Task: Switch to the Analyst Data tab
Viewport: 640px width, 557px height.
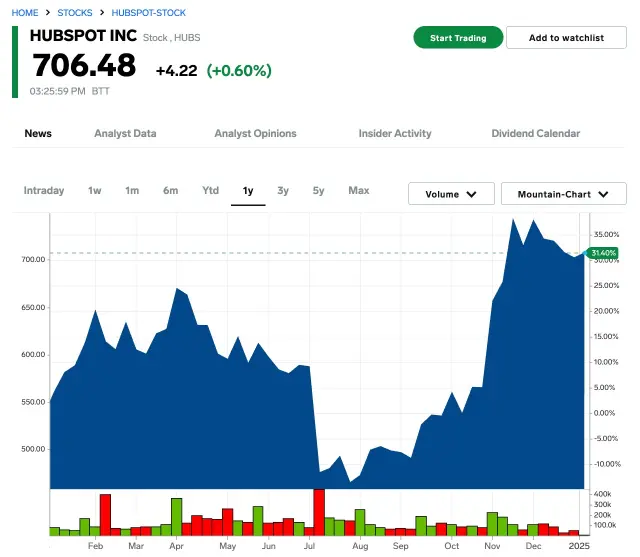Action: tap(125, 133)
